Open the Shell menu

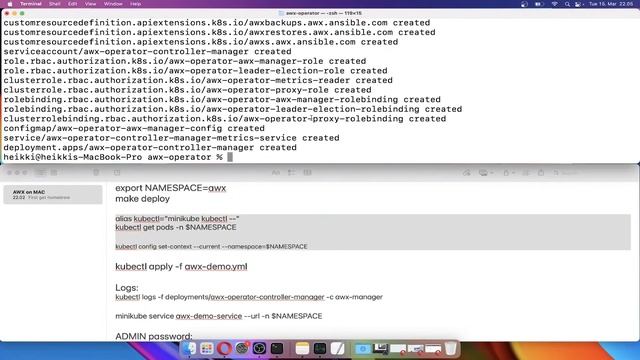(x=55, y=4)
